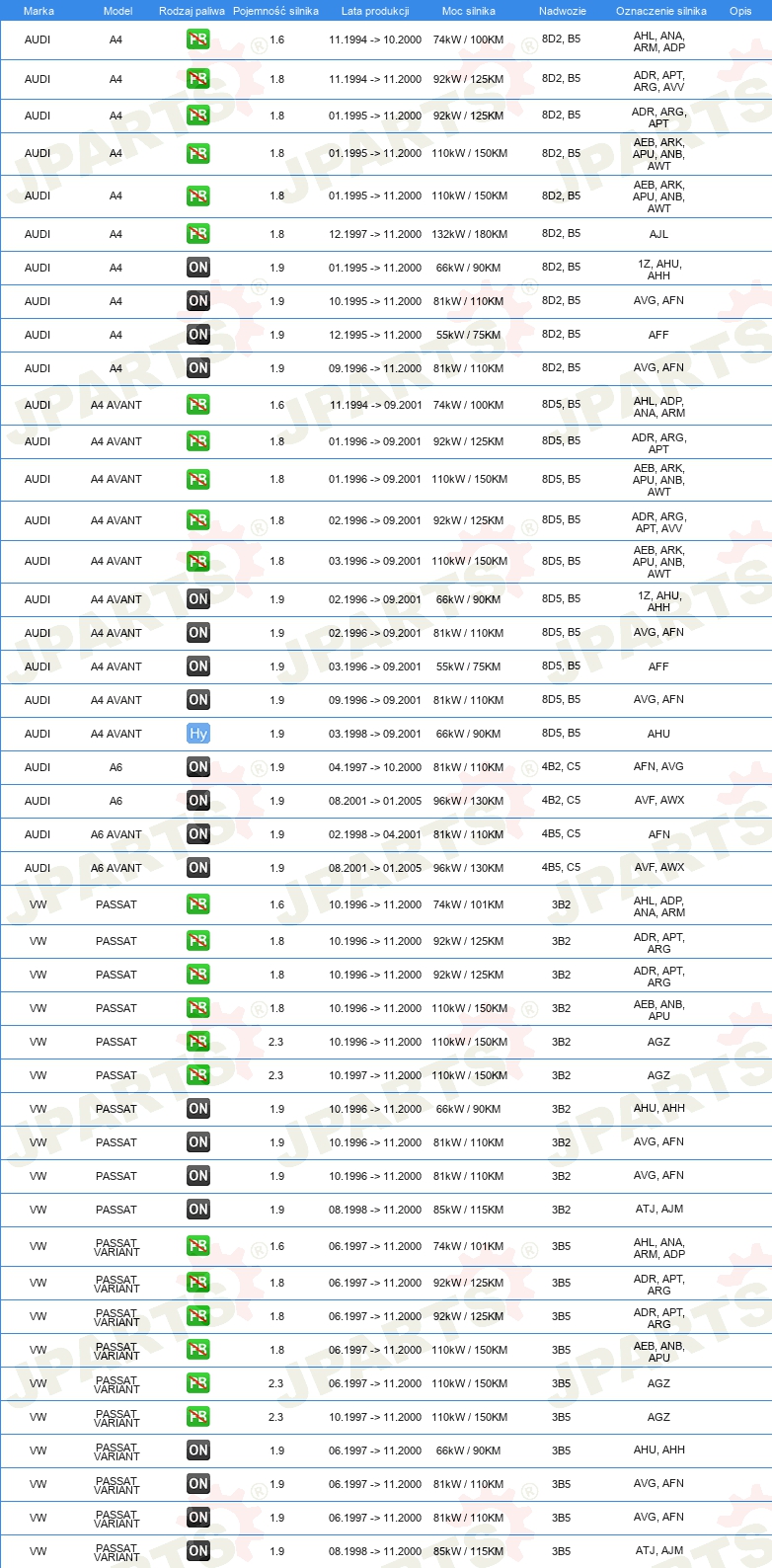
Task: Click the ADR, APT, ARG, AVV engine codes cell
Action: pyautogui.click(x=658, y=81)
